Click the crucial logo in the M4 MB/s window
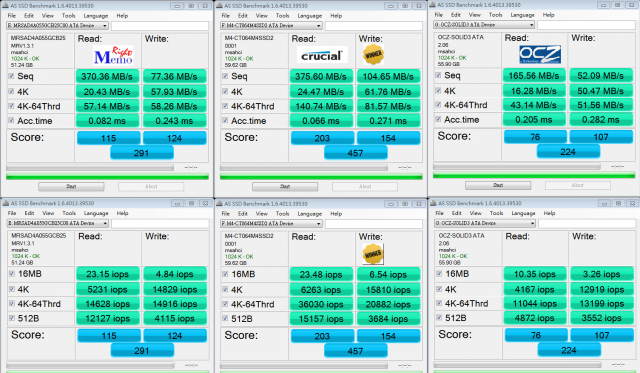 (x=322, y=55)
